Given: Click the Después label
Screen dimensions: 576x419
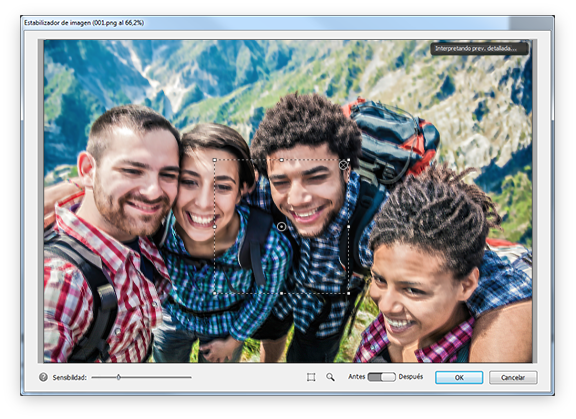Looking at the screenshot, I should pyautogui.click(x=411, y=377).
